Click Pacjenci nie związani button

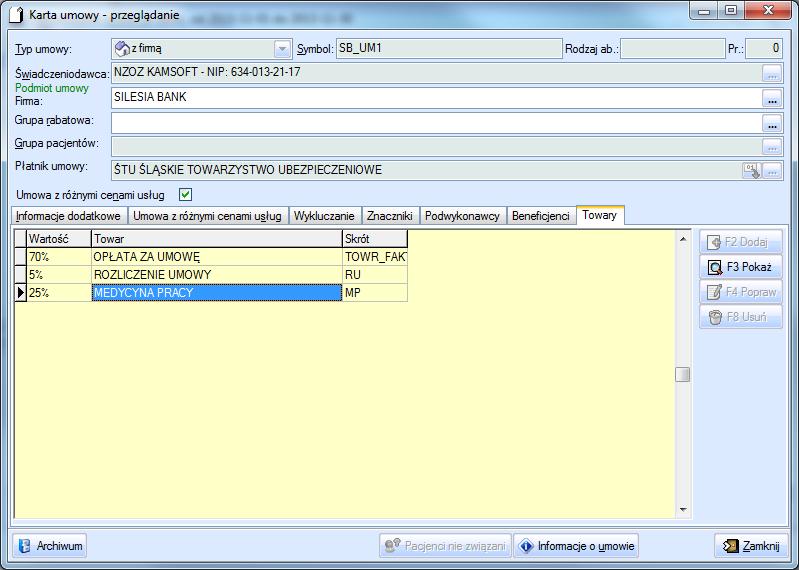point(445,546)
